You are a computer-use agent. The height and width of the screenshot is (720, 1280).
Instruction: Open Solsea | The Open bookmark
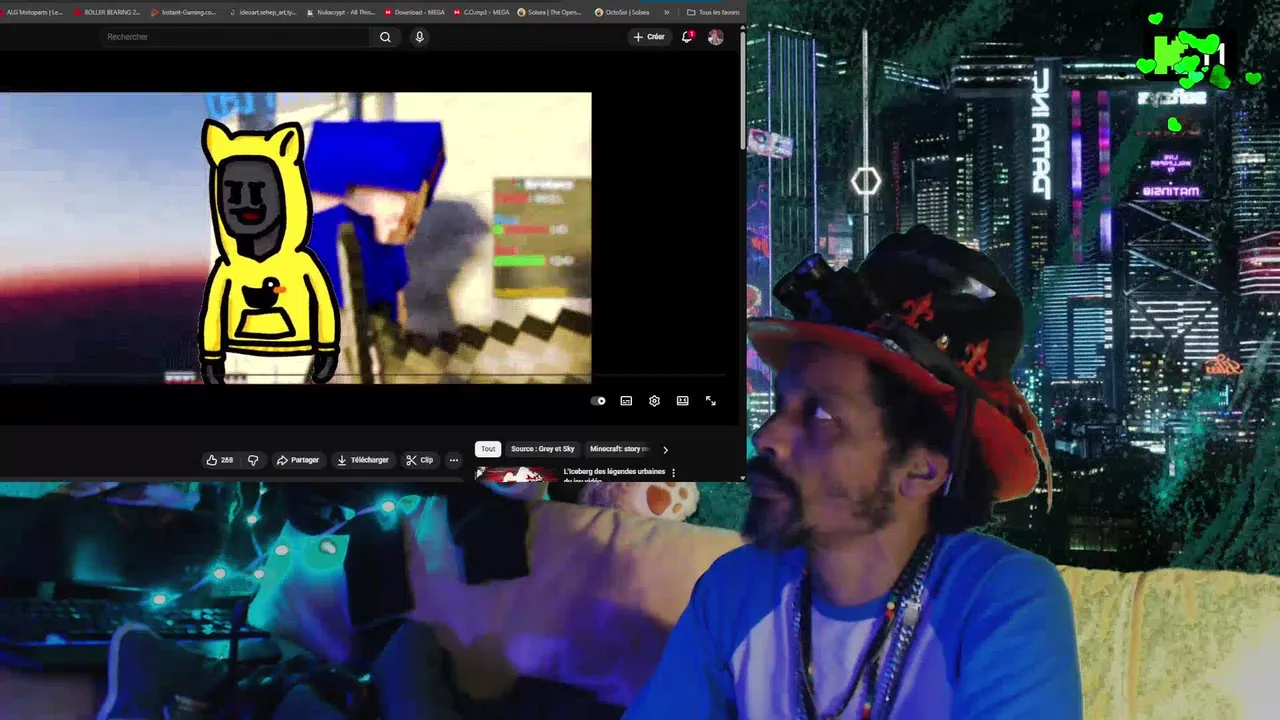(x=550, y=12)
